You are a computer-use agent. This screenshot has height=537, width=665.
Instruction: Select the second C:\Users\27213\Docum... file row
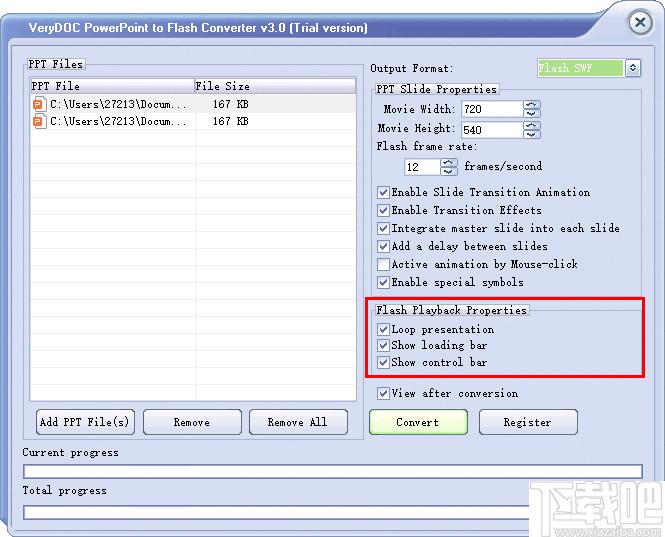193,121
